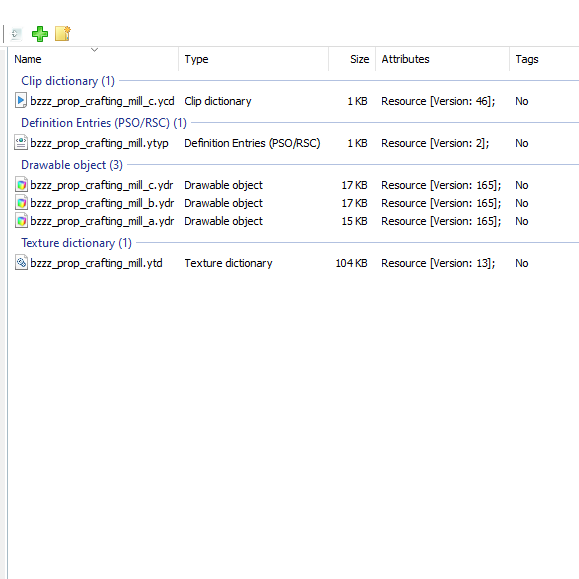Select the bzzz_prop_crafting_mill.ytyp file icon

21,143
